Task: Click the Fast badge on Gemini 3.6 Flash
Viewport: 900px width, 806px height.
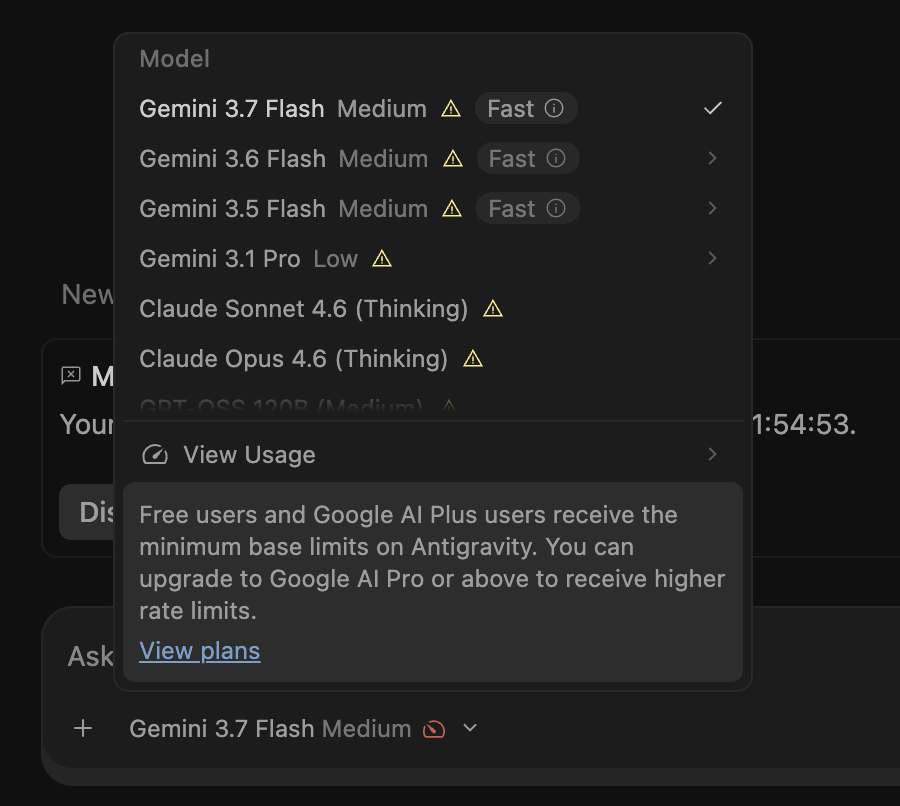Action: (528, 158)
